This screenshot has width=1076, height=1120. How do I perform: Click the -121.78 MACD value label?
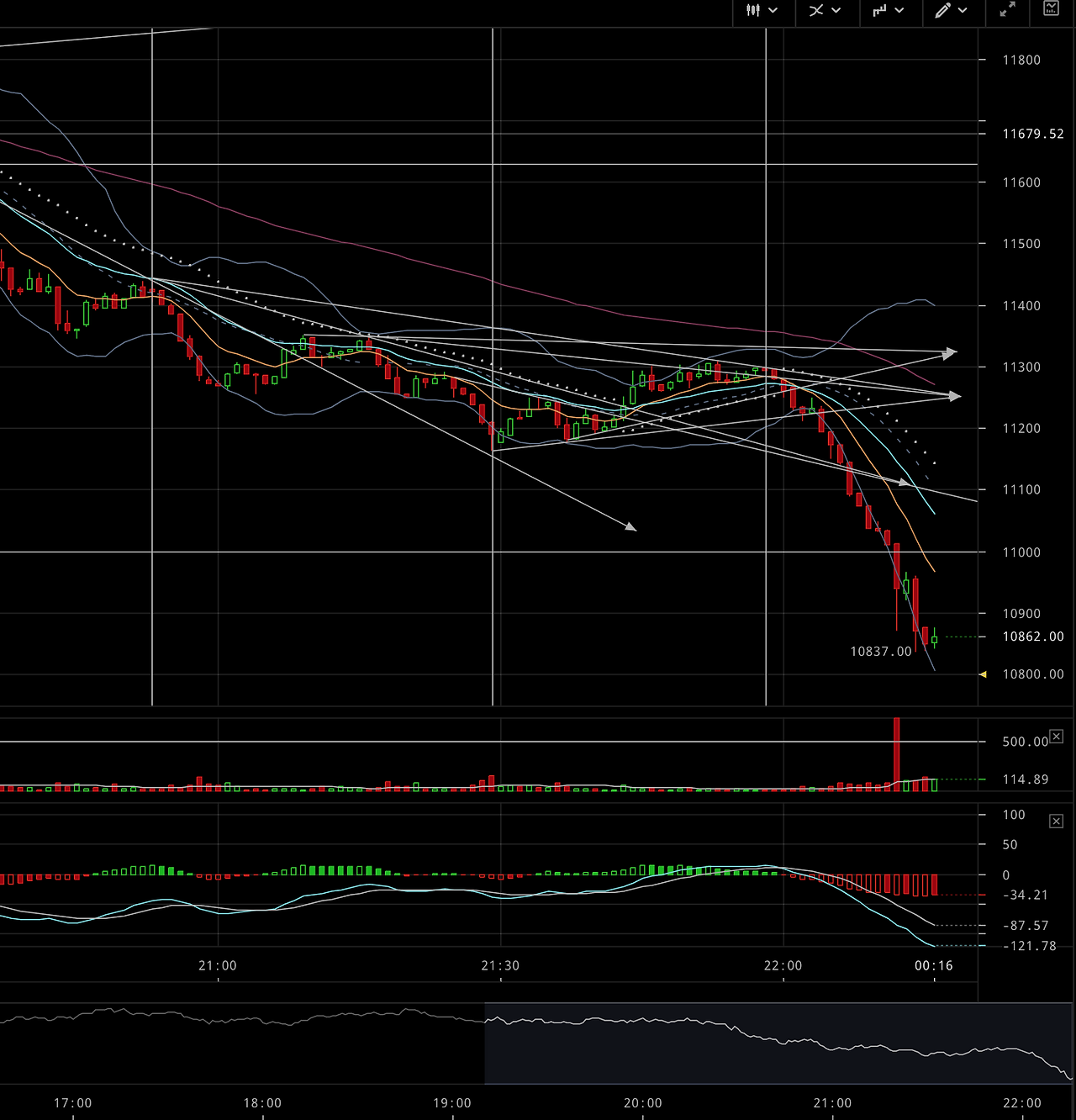1030,946
